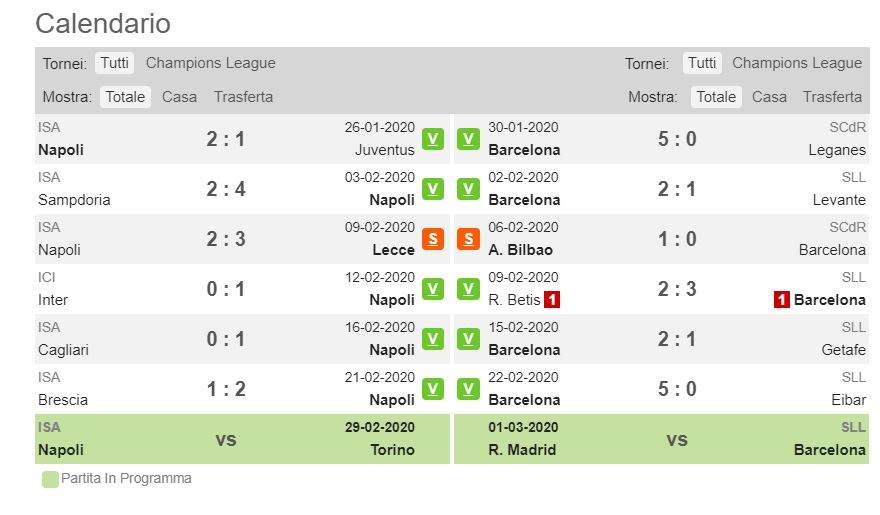This screenshot has height=515, width=880.
Task: Click red card icon beside R. Betis
Action: [552, 299]
